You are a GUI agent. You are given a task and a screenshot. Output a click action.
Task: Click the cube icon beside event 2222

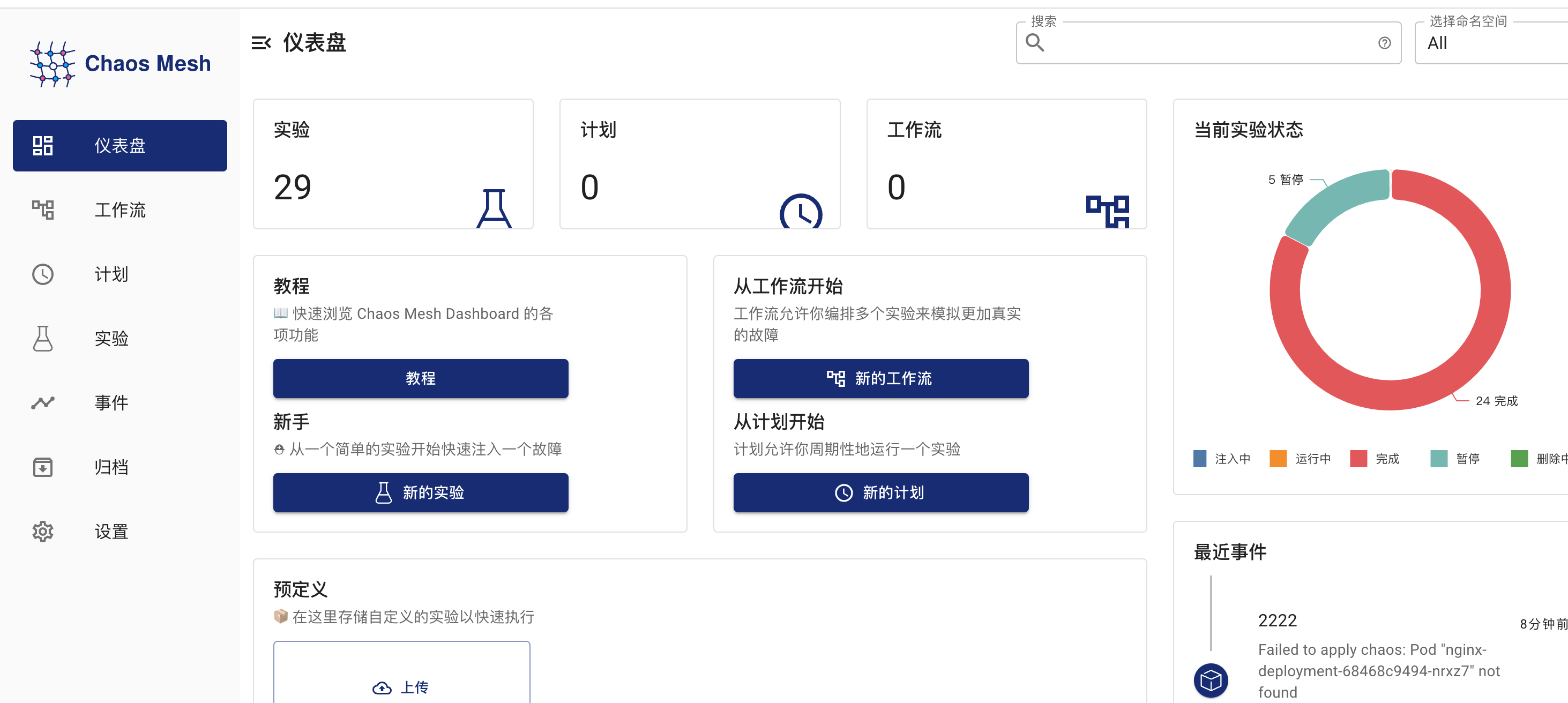[1210, 680]
